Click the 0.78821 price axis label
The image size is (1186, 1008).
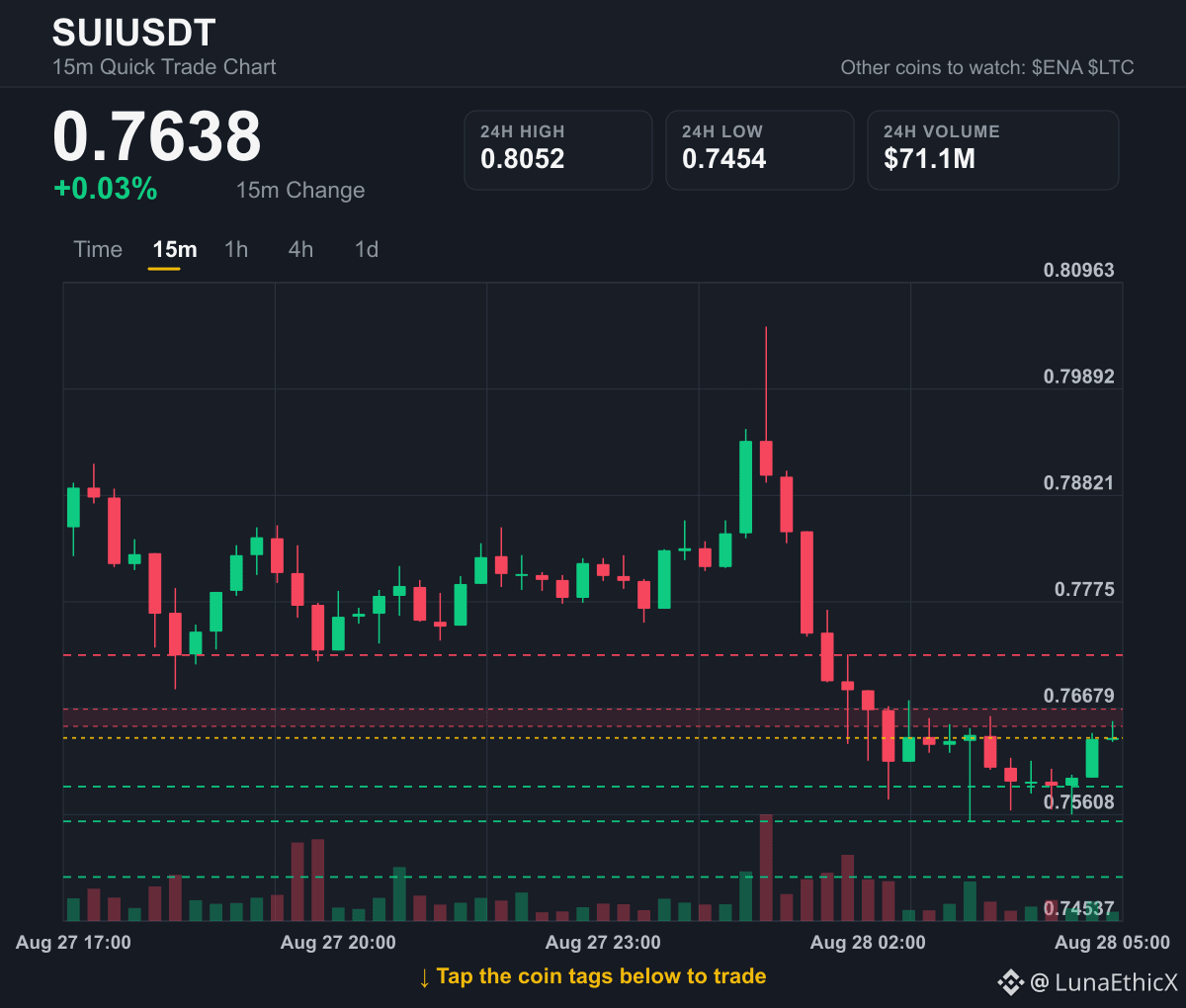(1079, 483)
